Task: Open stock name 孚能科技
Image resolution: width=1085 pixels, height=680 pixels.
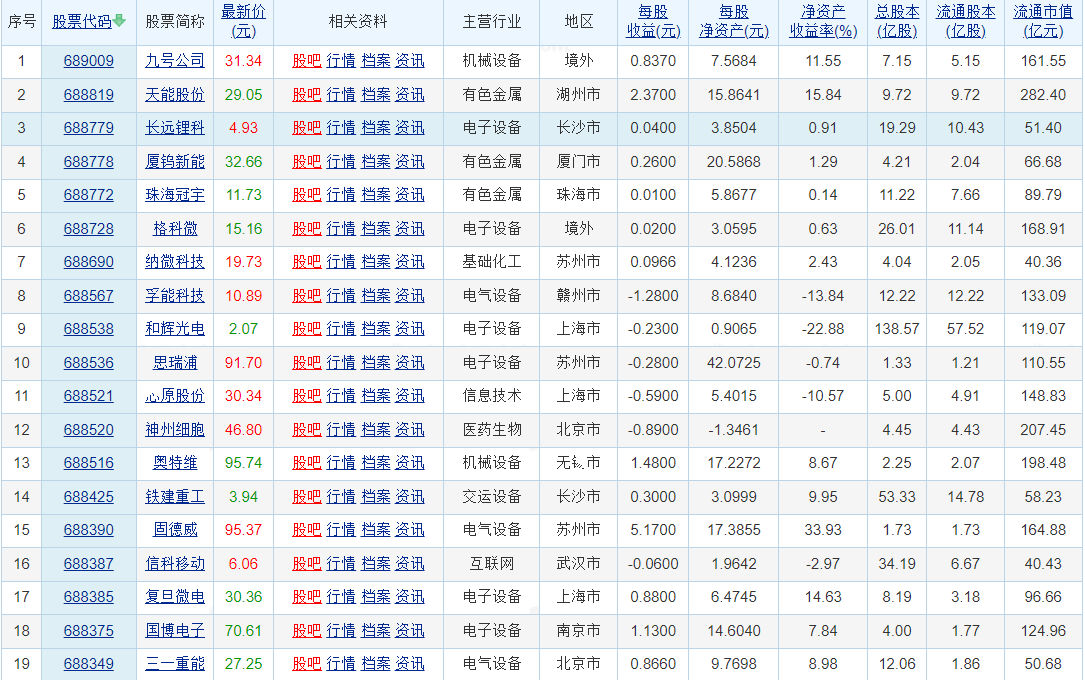Action: pos(175,296)
